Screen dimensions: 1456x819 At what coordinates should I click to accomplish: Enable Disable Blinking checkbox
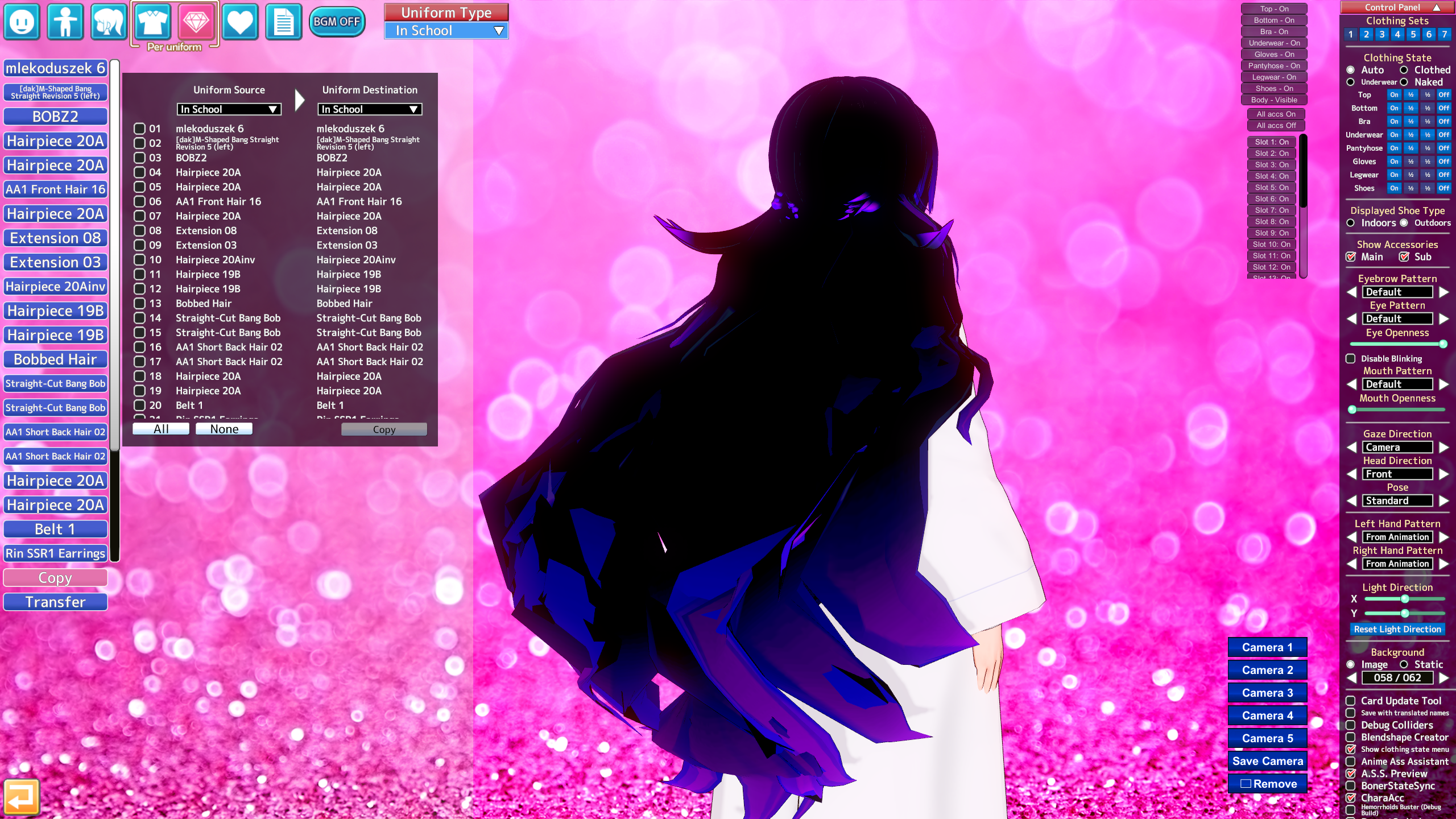coord(1350,358)
